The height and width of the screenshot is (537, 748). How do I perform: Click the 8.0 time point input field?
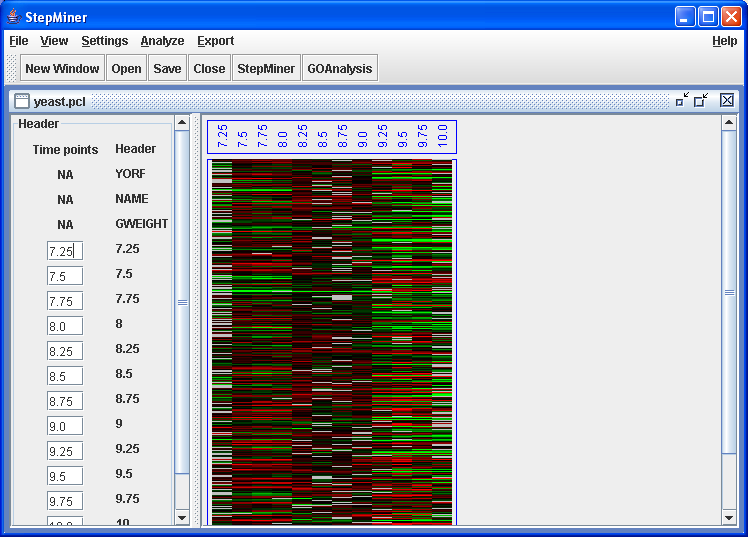[65, 326]
